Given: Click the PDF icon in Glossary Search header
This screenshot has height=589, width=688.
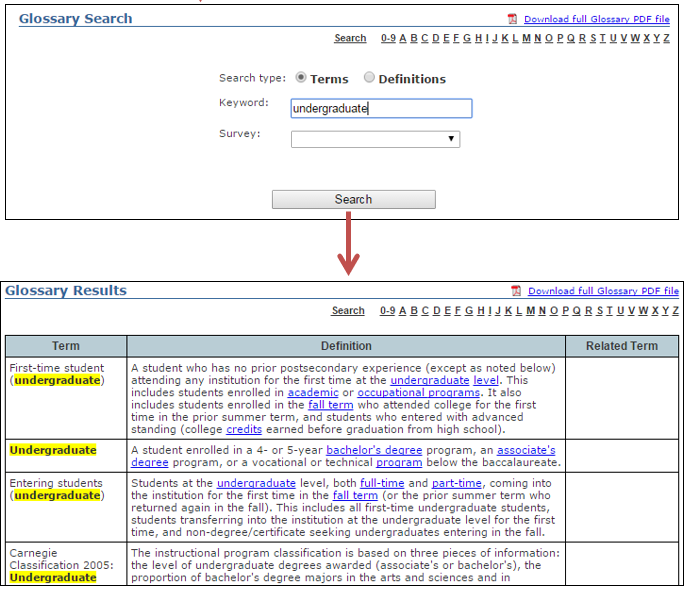Looking at the screenshot, I should [x=513, y=19].
